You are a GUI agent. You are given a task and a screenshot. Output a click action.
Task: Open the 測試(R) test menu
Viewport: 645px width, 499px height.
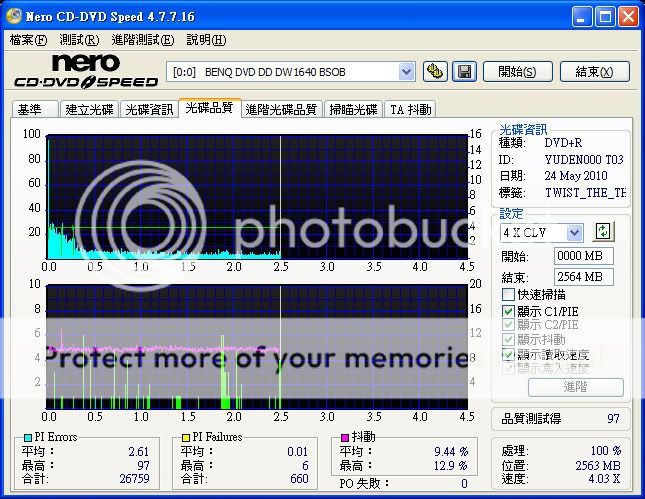[79, 40]
